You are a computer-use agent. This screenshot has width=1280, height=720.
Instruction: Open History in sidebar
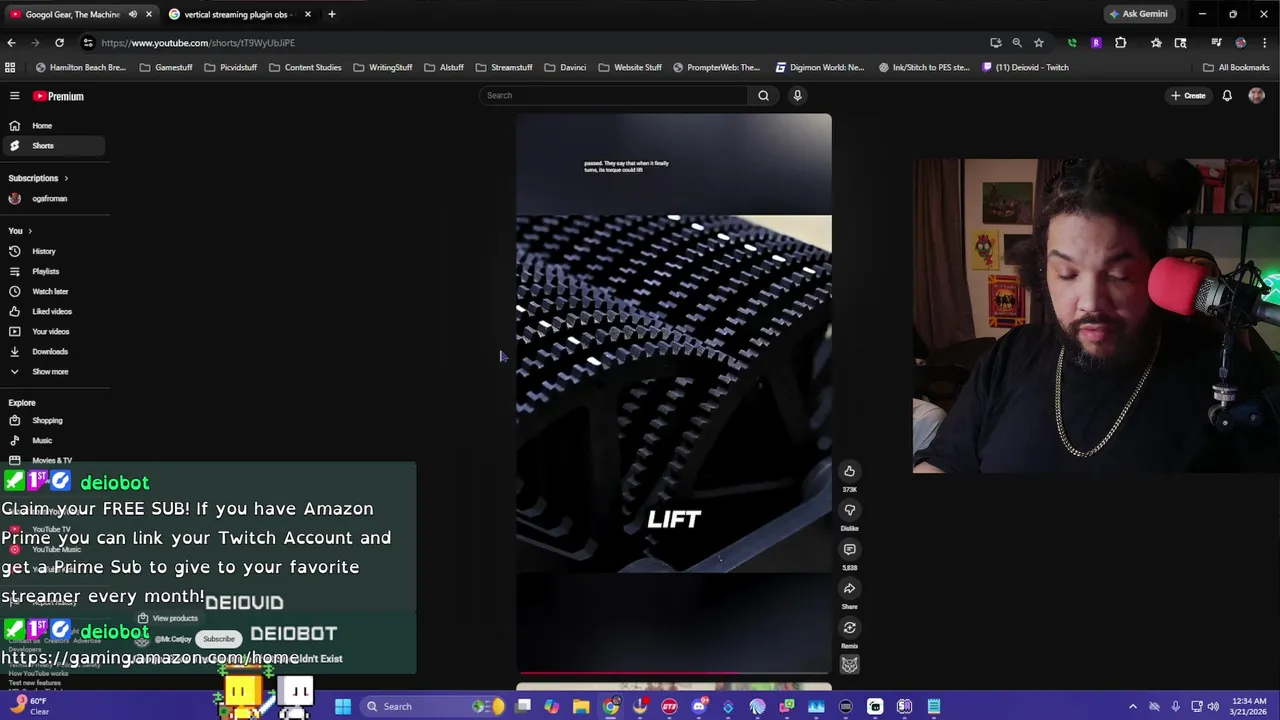[52, 251]
